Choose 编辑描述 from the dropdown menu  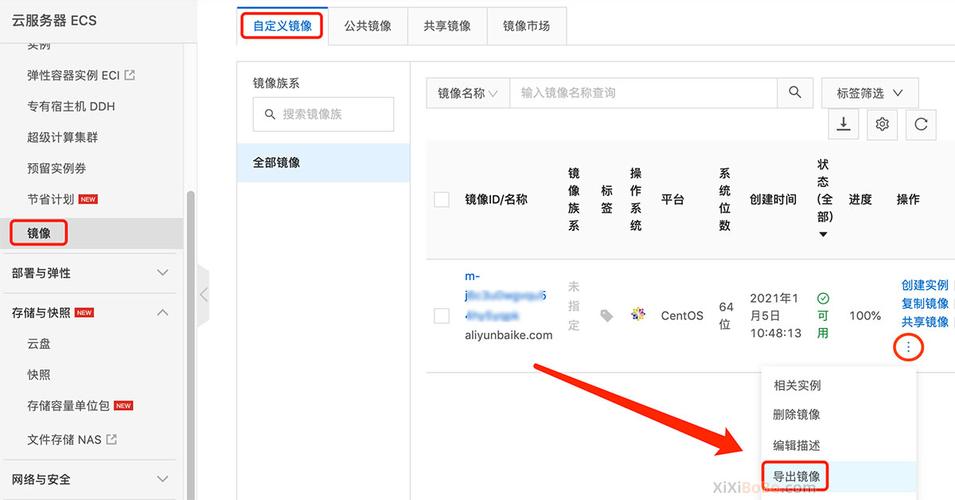tap(797, 445)
